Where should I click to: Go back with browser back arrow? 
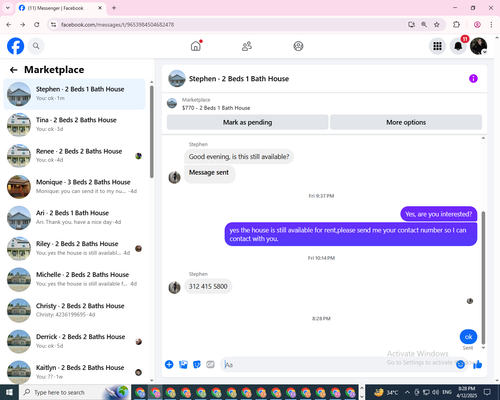point(9,24)
